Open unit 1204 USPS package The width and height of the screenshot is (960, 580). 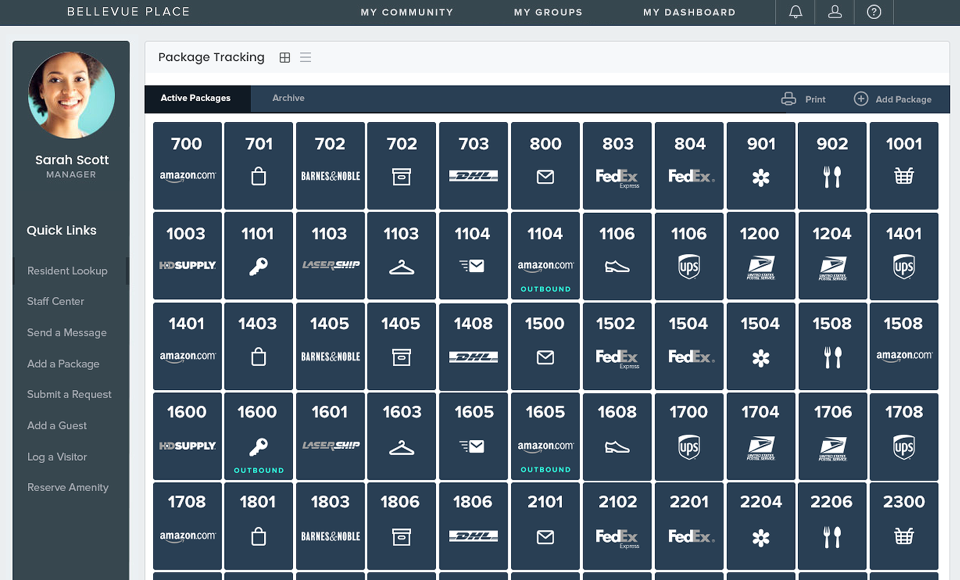click(832, 255)
